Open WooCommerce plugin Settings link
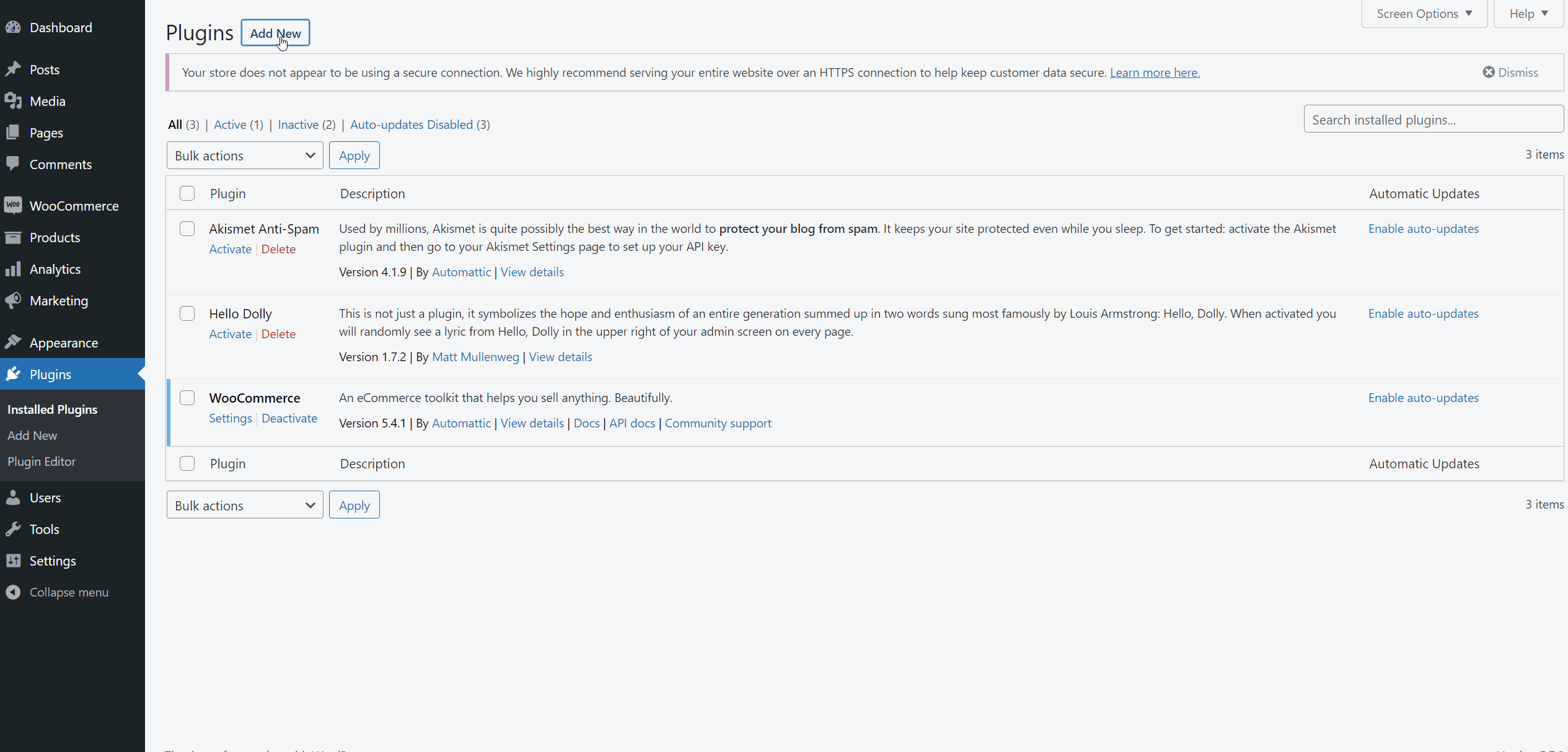The width and height of the screenshot is (1568, 752). tap(231, 418)
